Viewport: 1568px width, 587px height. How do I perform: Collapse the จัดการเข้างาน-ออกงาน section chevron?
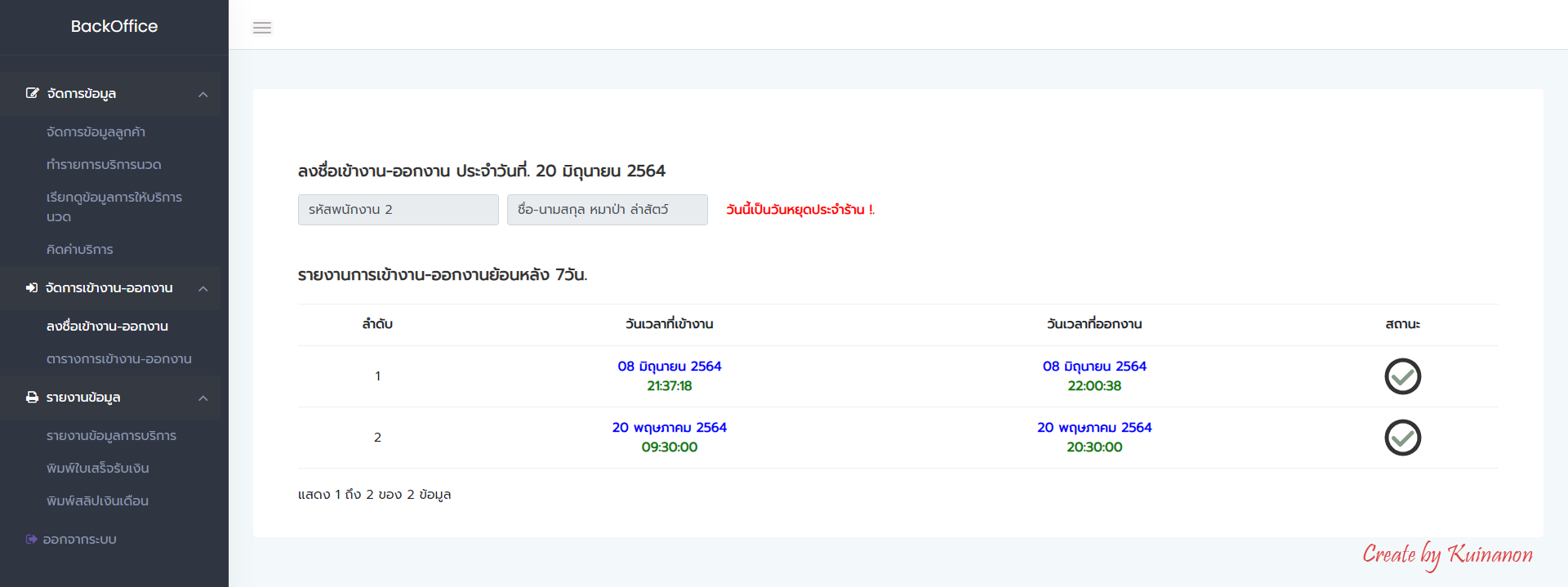coord(203,289)
